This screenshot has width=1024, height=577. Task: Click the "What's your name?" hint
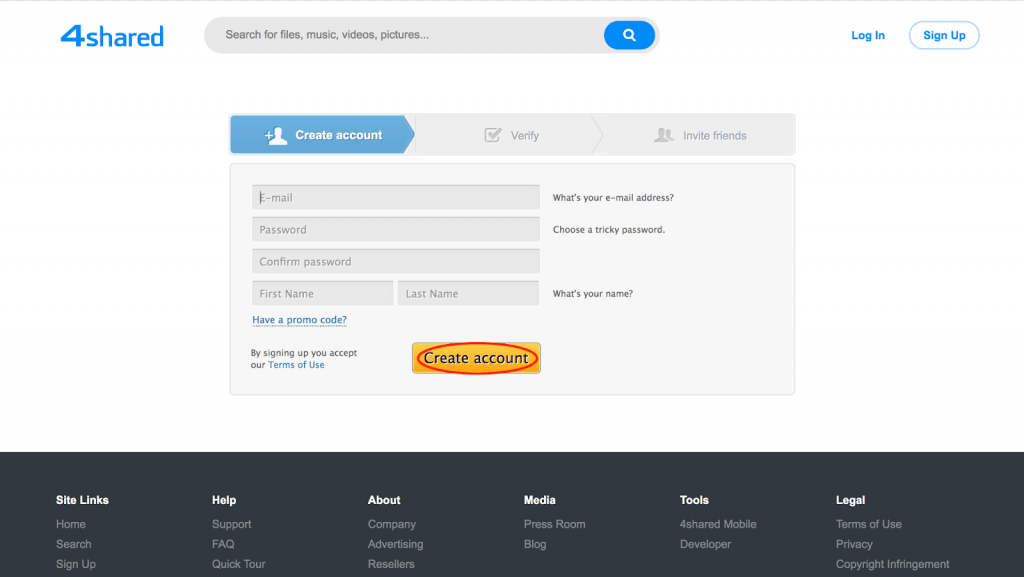coord(592,293)
